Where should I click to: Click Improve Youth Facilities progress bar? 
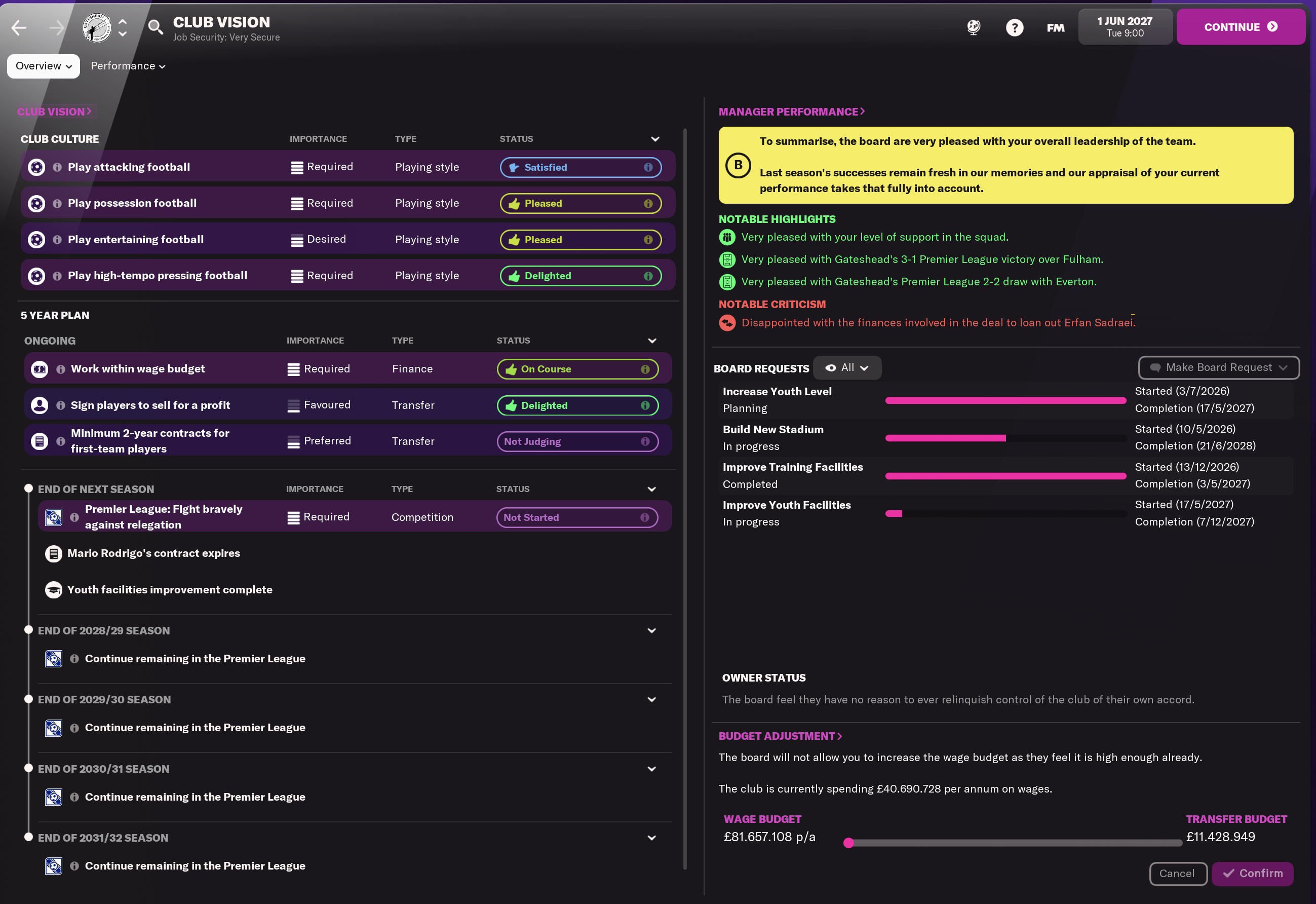click(x=1005, y=514)
